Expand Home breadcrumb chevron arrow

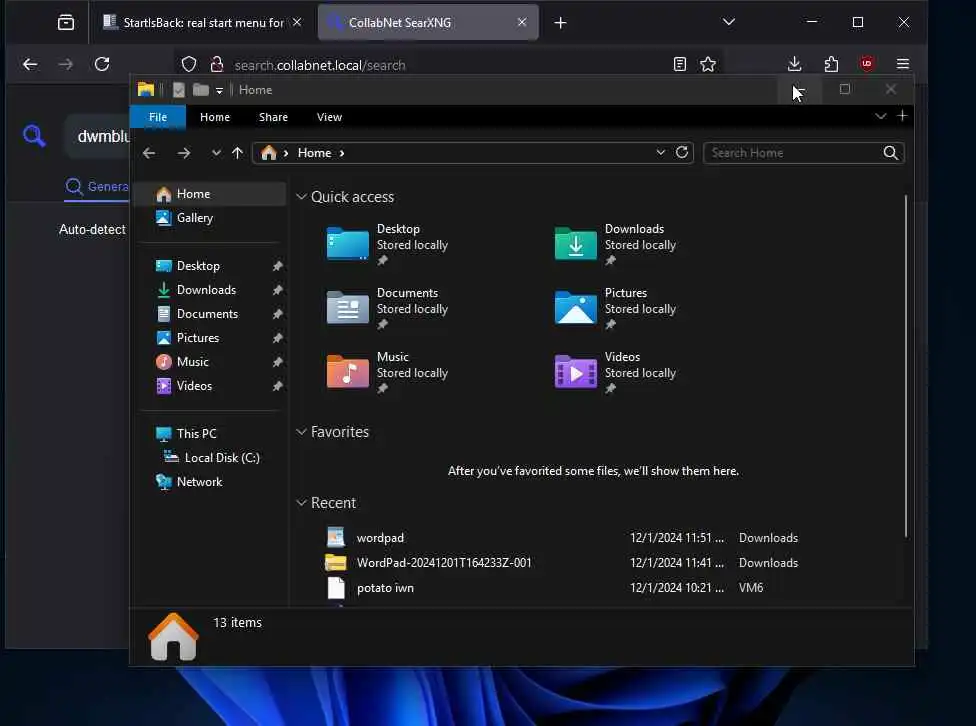point(342,153)
